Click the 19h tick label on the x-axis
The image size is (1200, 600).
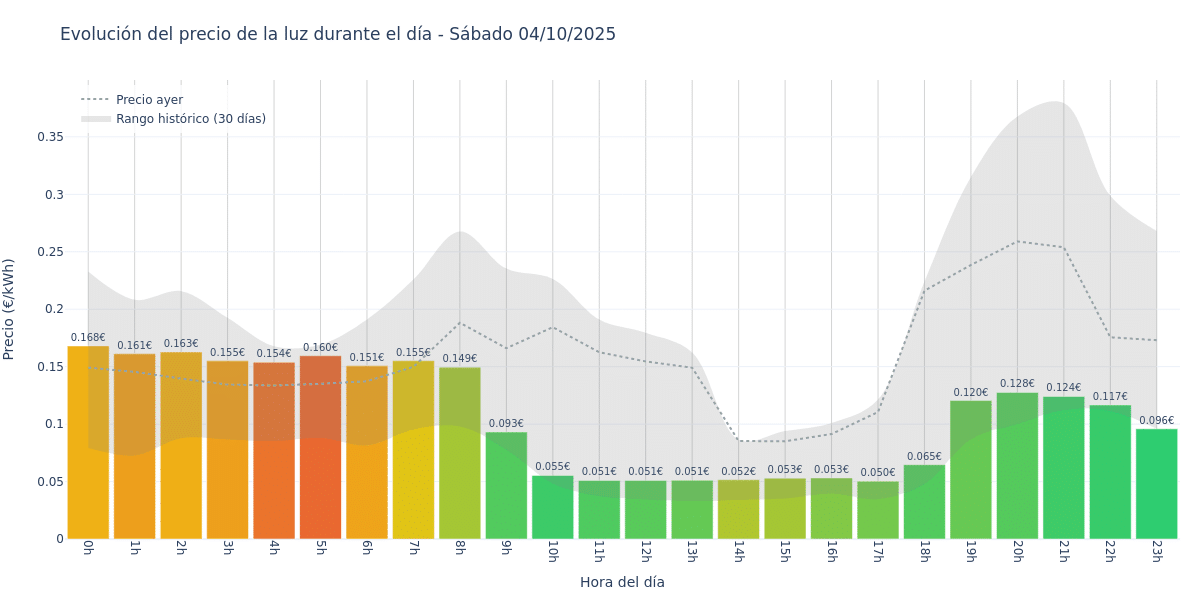click(970, 552)
